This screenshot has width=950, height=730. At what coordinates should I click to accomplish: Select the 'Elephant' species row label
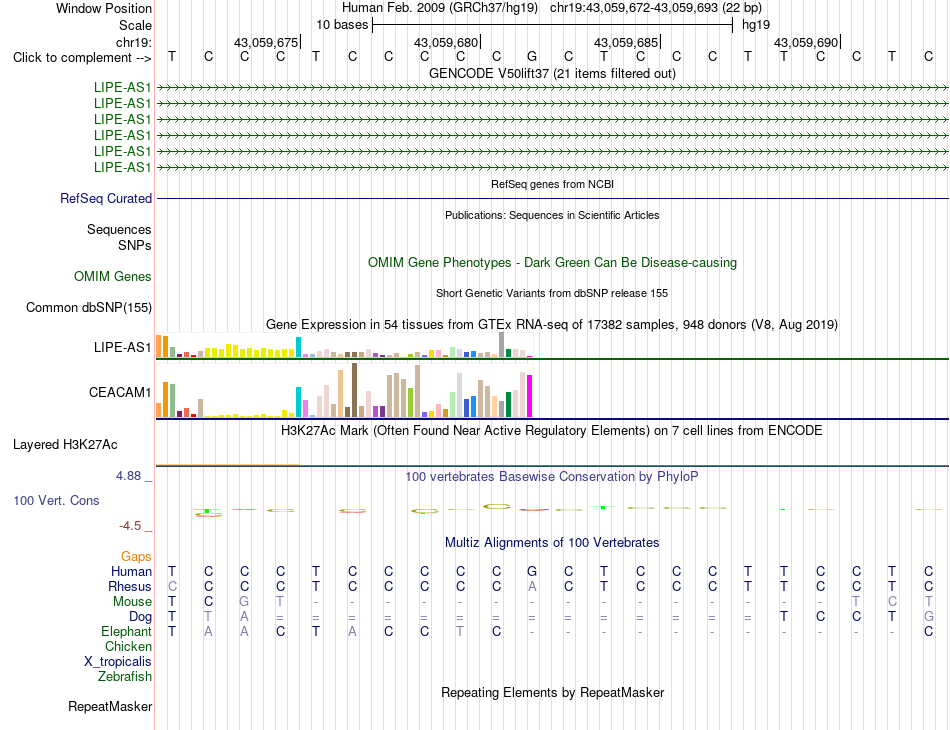click(126, 631)
